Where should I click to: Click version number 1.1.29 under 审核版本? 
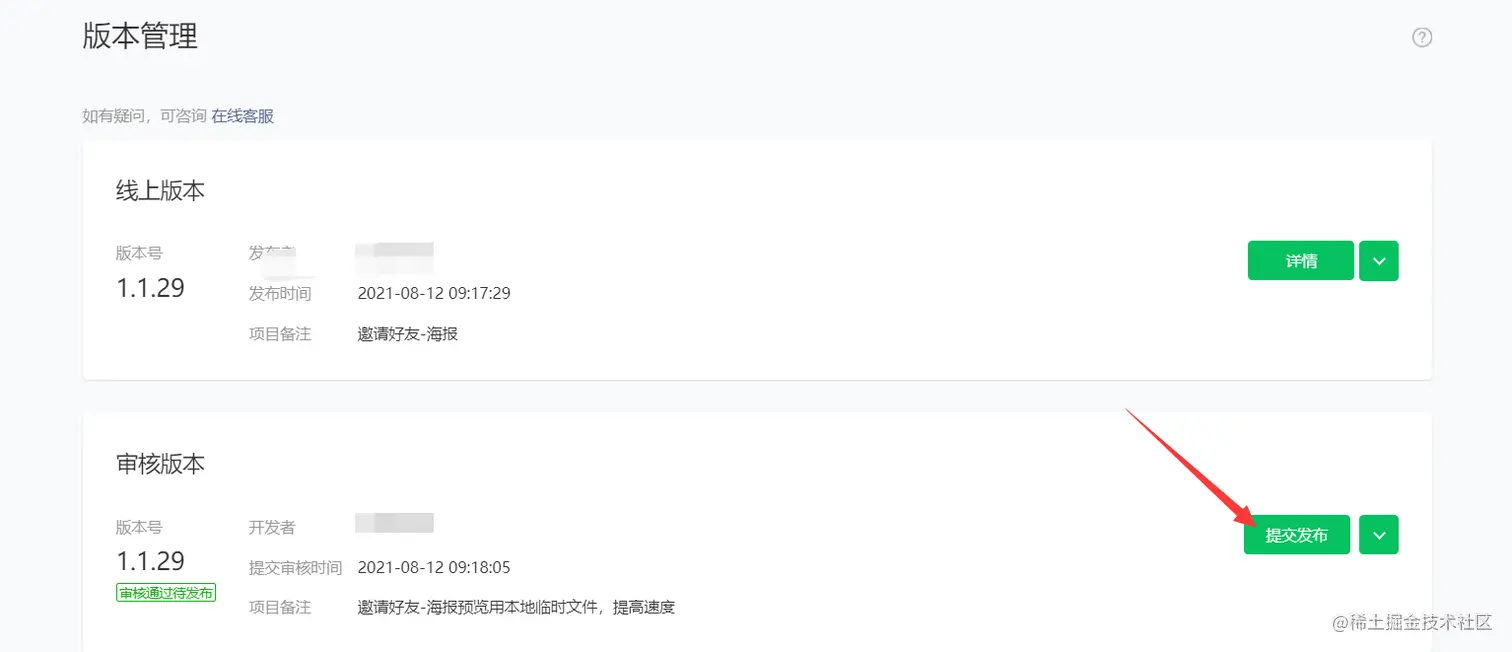point(150,560)
